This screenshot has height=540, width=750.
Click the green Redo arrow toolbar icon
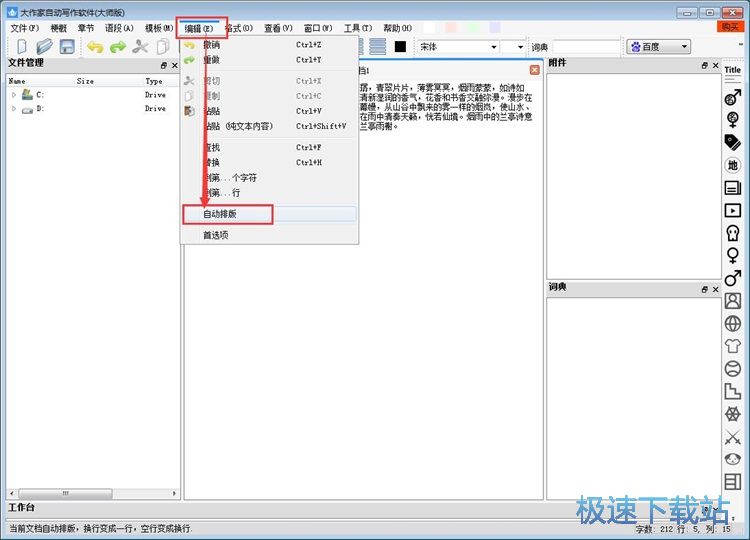(x=118, y=47)
